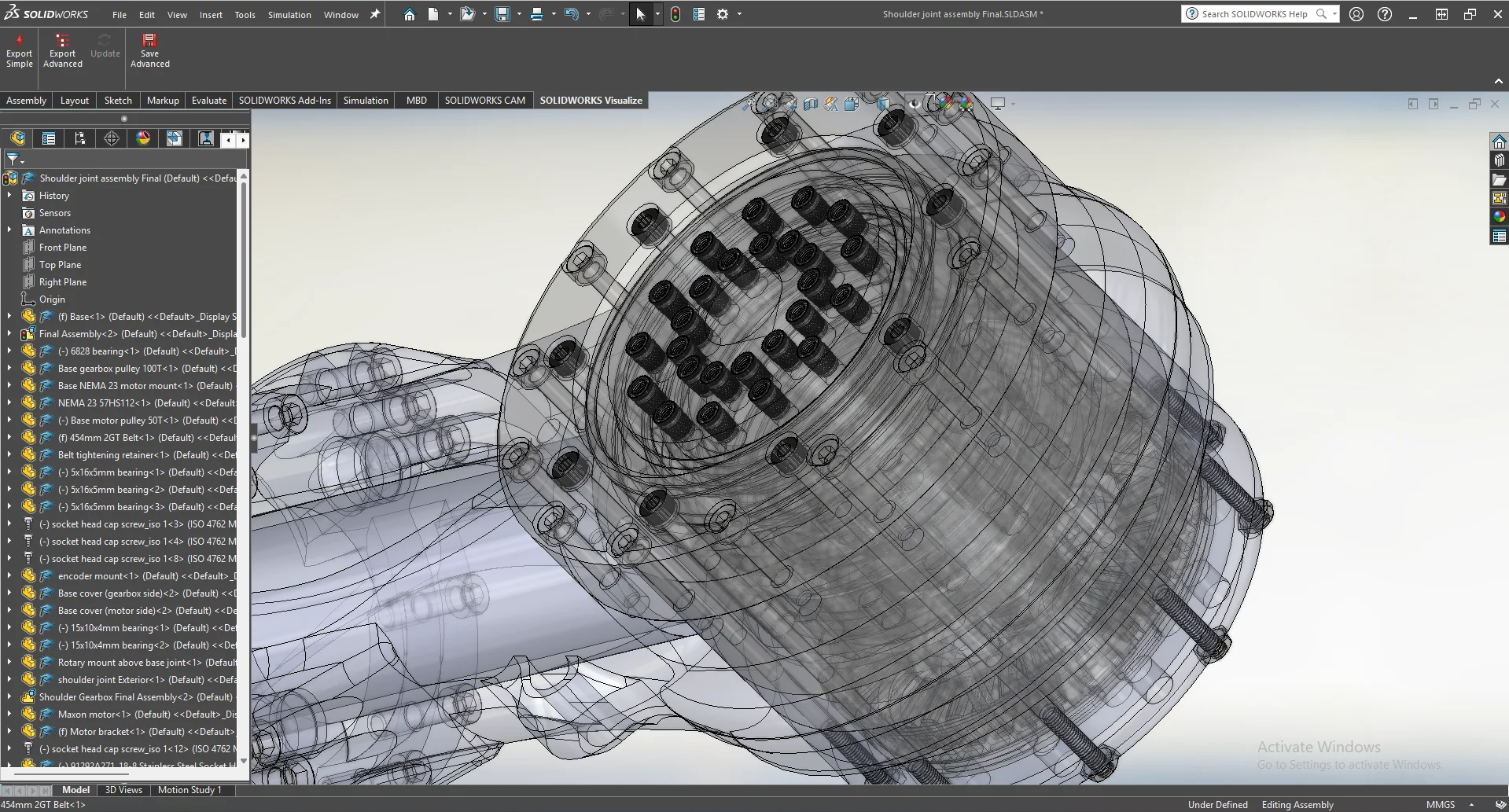Open the SOLIDWORKS Resources home task pane
The image size is (1509, 812).
point(1500,141)
